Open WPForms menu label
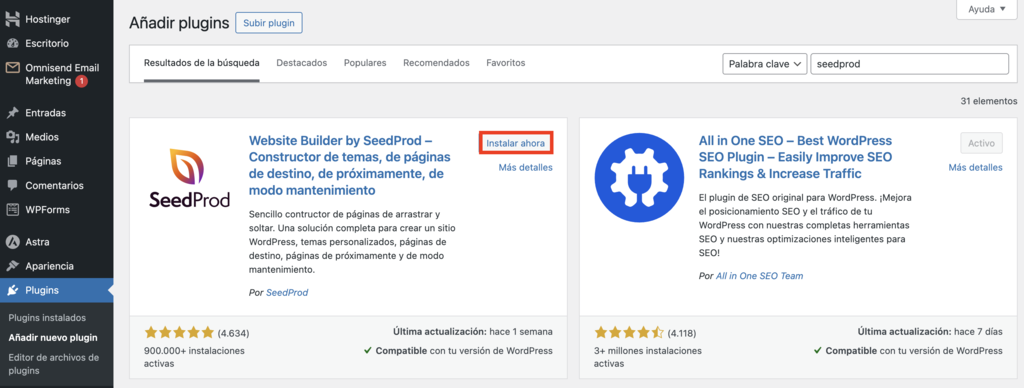The image size is (1024, 388). coord(48,210)
